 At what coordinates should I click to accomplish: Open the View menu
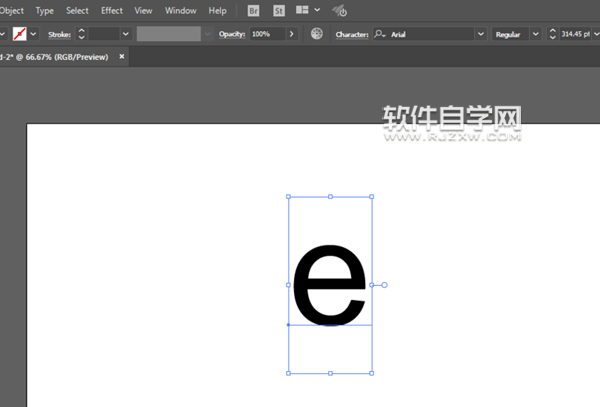coord(143,11)
